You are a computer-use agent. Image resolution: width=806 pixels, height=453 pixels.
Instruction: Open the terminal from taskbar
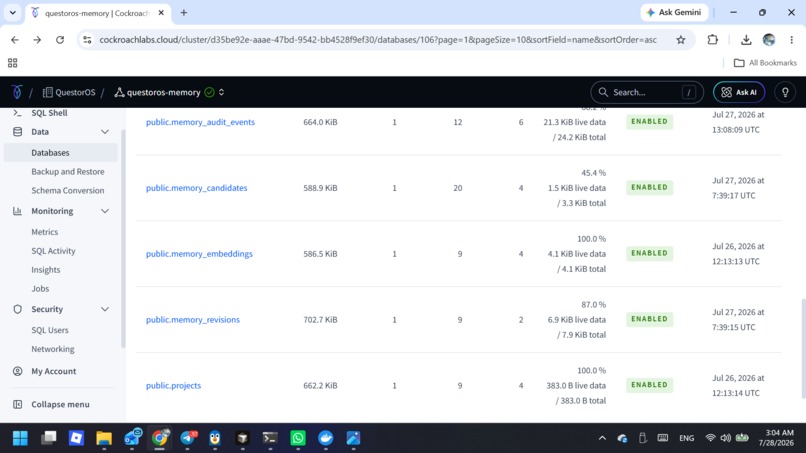[270, 438]
